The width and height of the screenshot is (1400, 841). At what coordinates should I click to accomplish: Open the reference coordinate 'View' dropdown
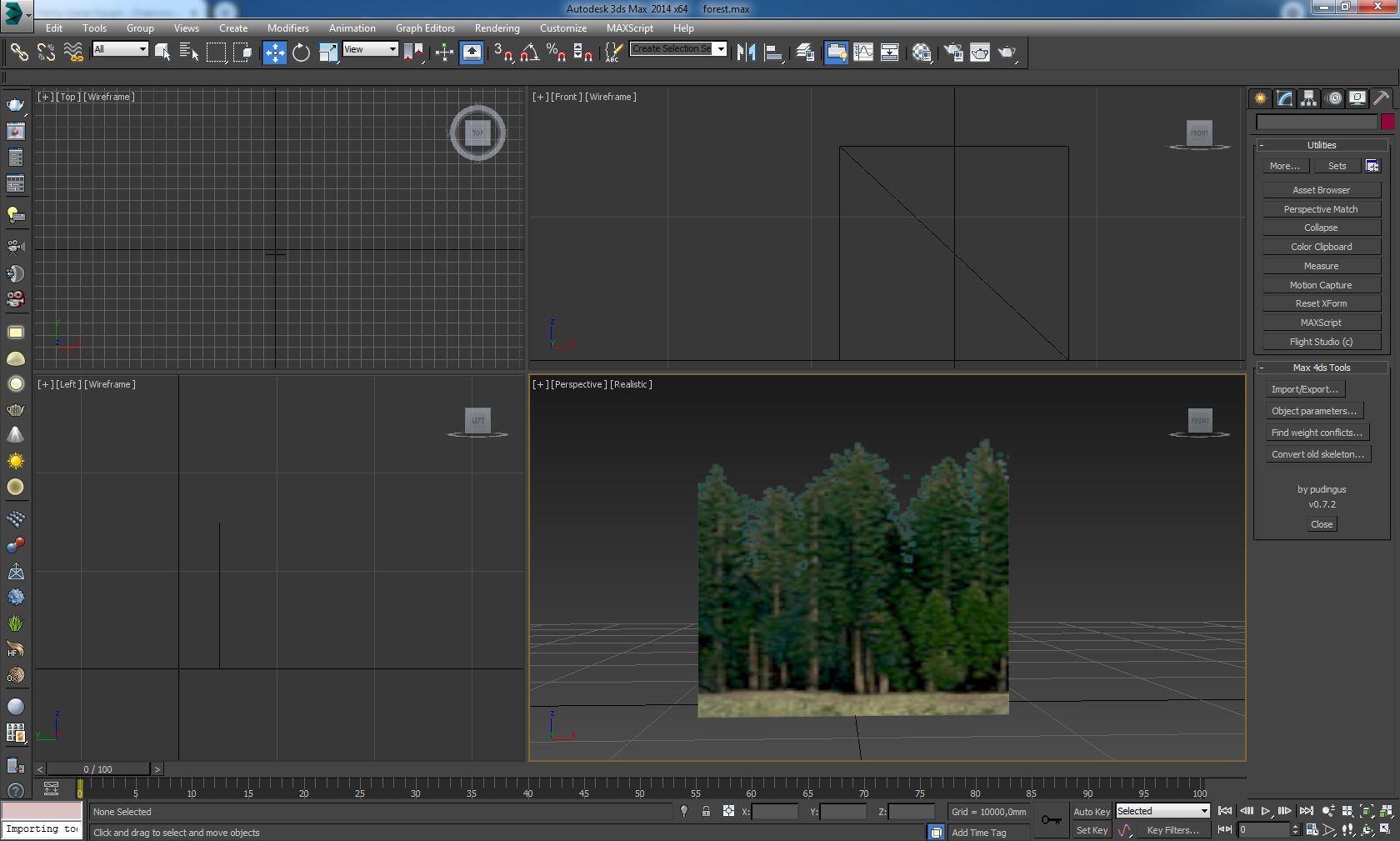pyautogui.click(x=370, y=49)
